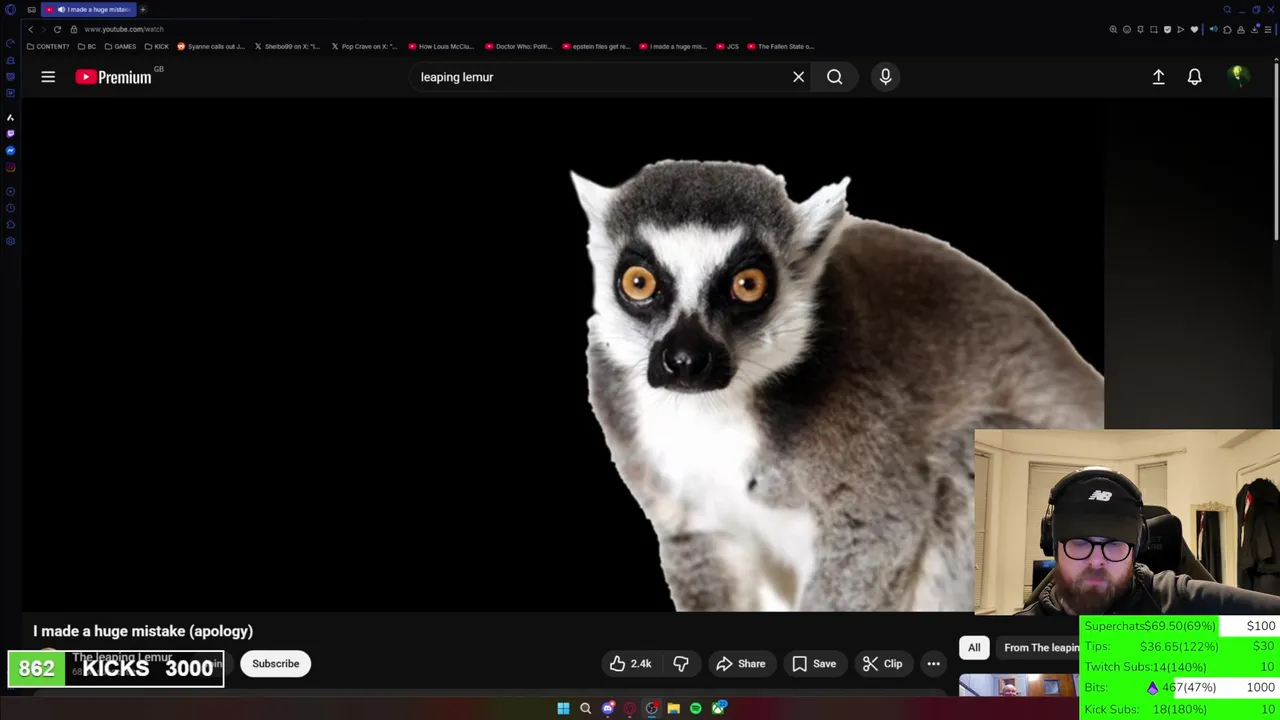Open Spotify from taskbar
This screenshot has width=1280, height=720.
(x=695, y=708)
